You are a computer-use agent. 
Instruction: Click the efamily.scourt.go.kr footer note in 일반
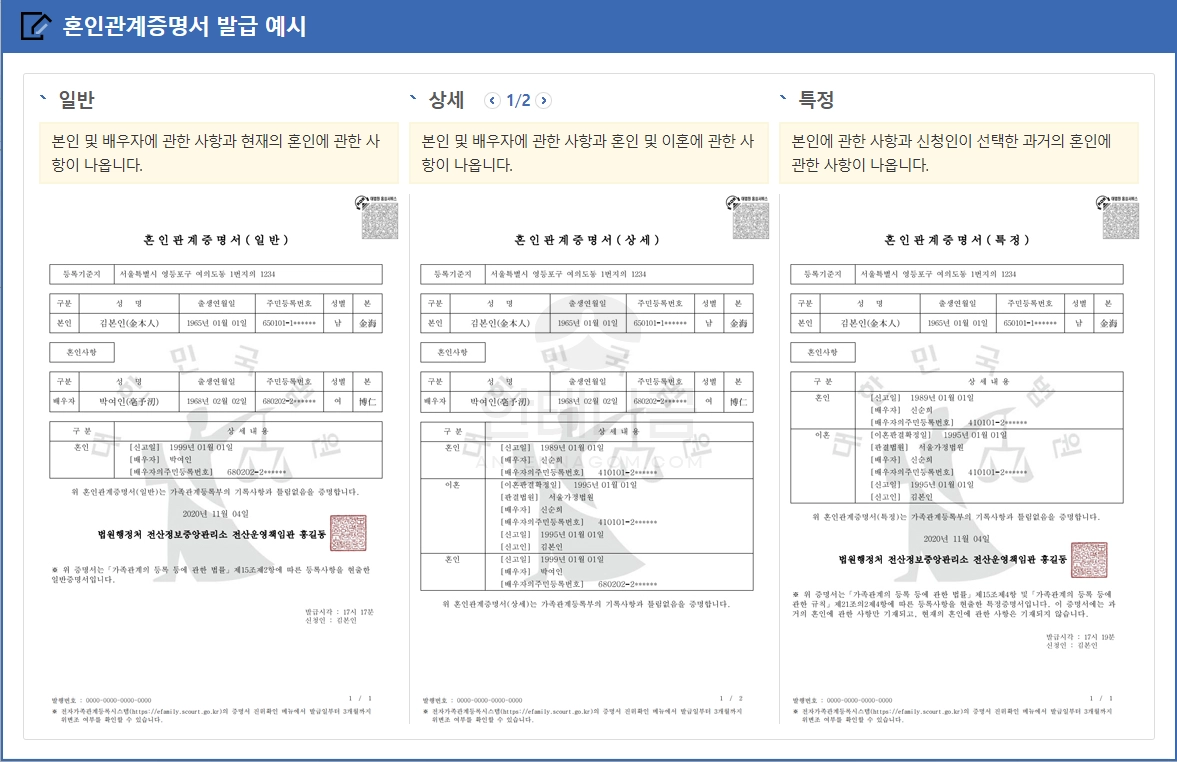tap(212, 715)
